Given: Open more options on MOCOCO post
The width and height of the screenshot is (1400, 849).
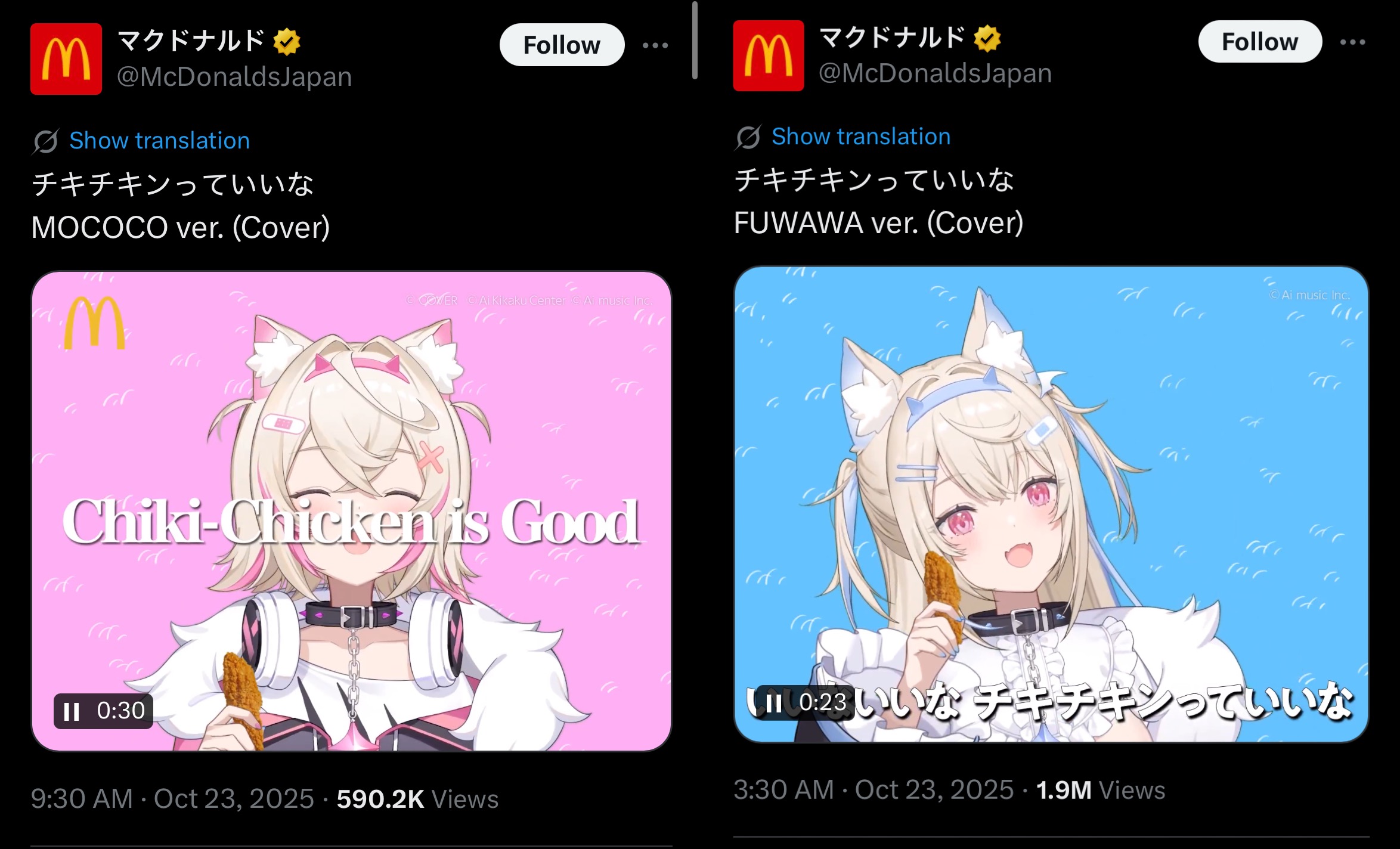Looking at the screenshot, I should (655, 45).
